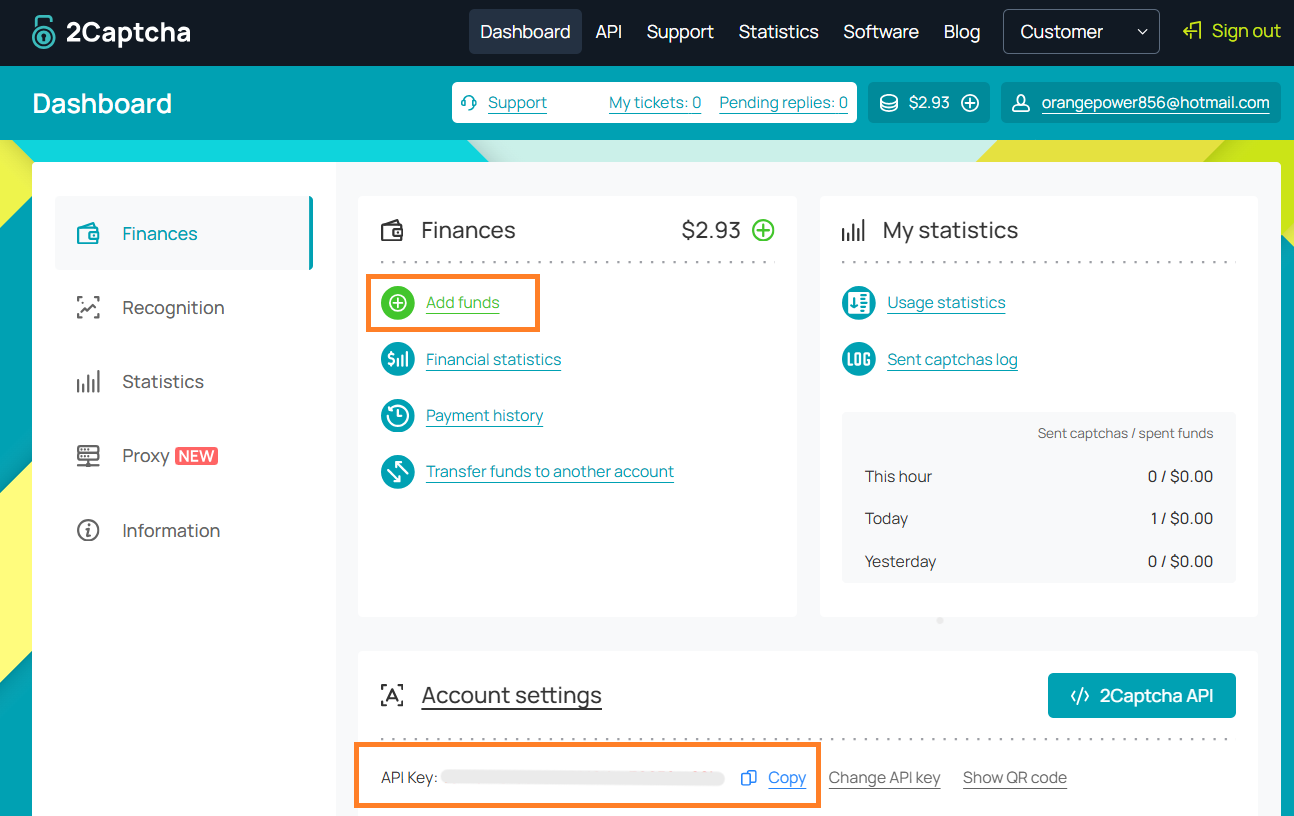The width and height of the screenshot is (1294, 816).
Task: Open Support in top navigation
Action: coord(680,32)
